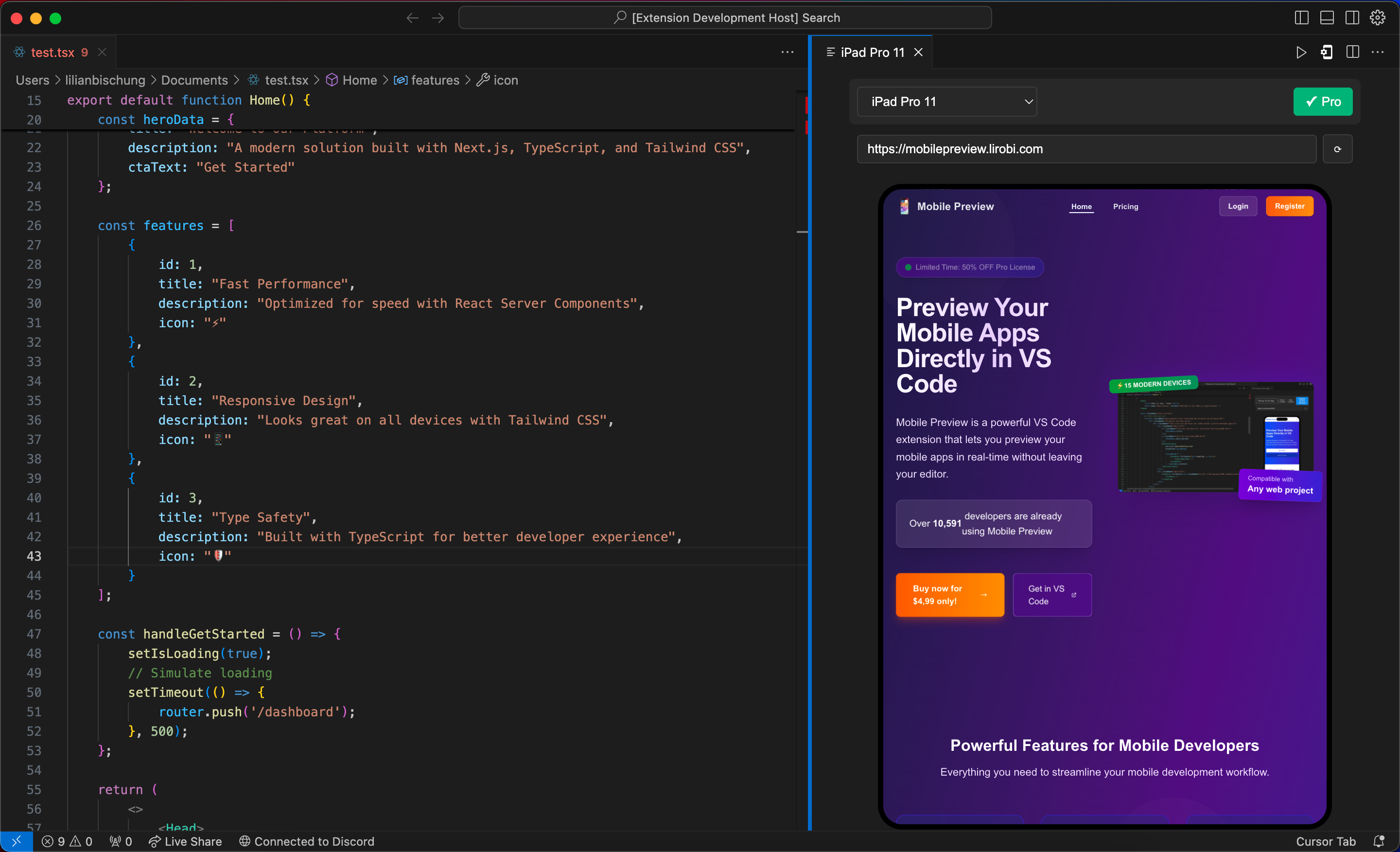Split the preview editor to the right
Screen dimensions: 1400x852
1352,53
